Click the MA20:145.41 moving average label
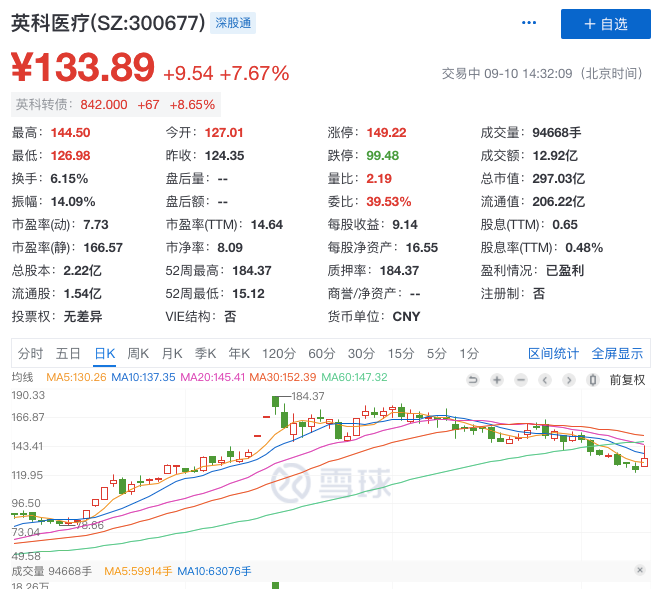This screenshot has width=666, height=589. (213, 377)
